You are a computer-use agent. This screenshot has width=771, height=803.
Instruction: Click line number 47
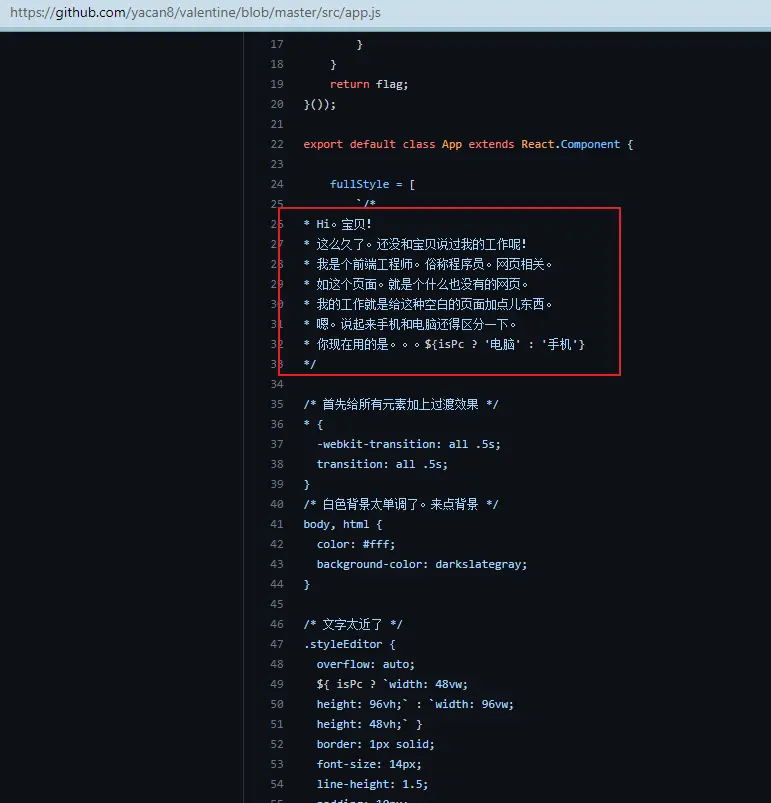tap(276, 644)
